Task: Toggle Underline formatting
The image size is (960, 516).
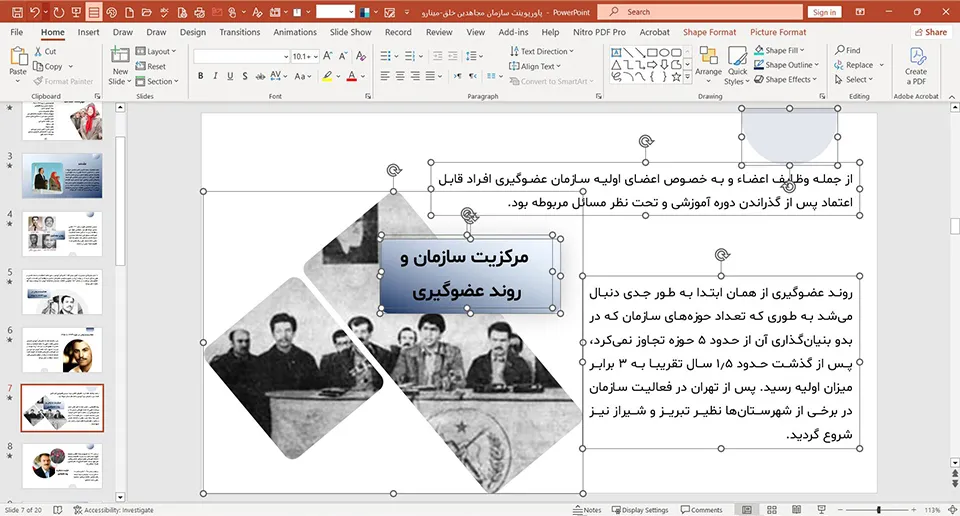Action: [x=230, y=76]
